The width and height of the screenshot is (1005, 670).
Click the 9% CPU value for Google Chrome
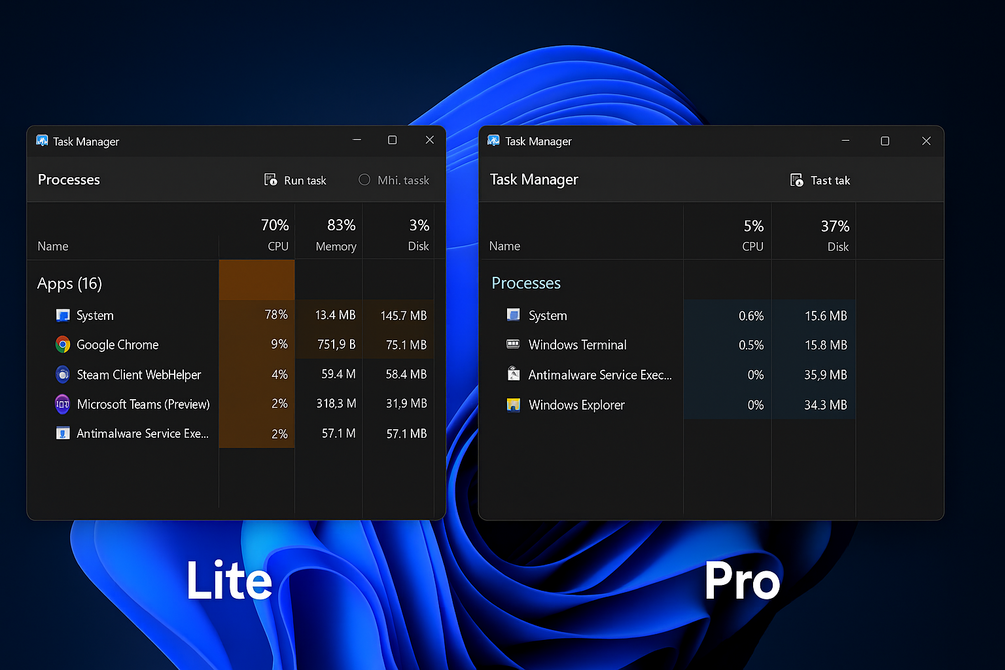coord(279,344)
